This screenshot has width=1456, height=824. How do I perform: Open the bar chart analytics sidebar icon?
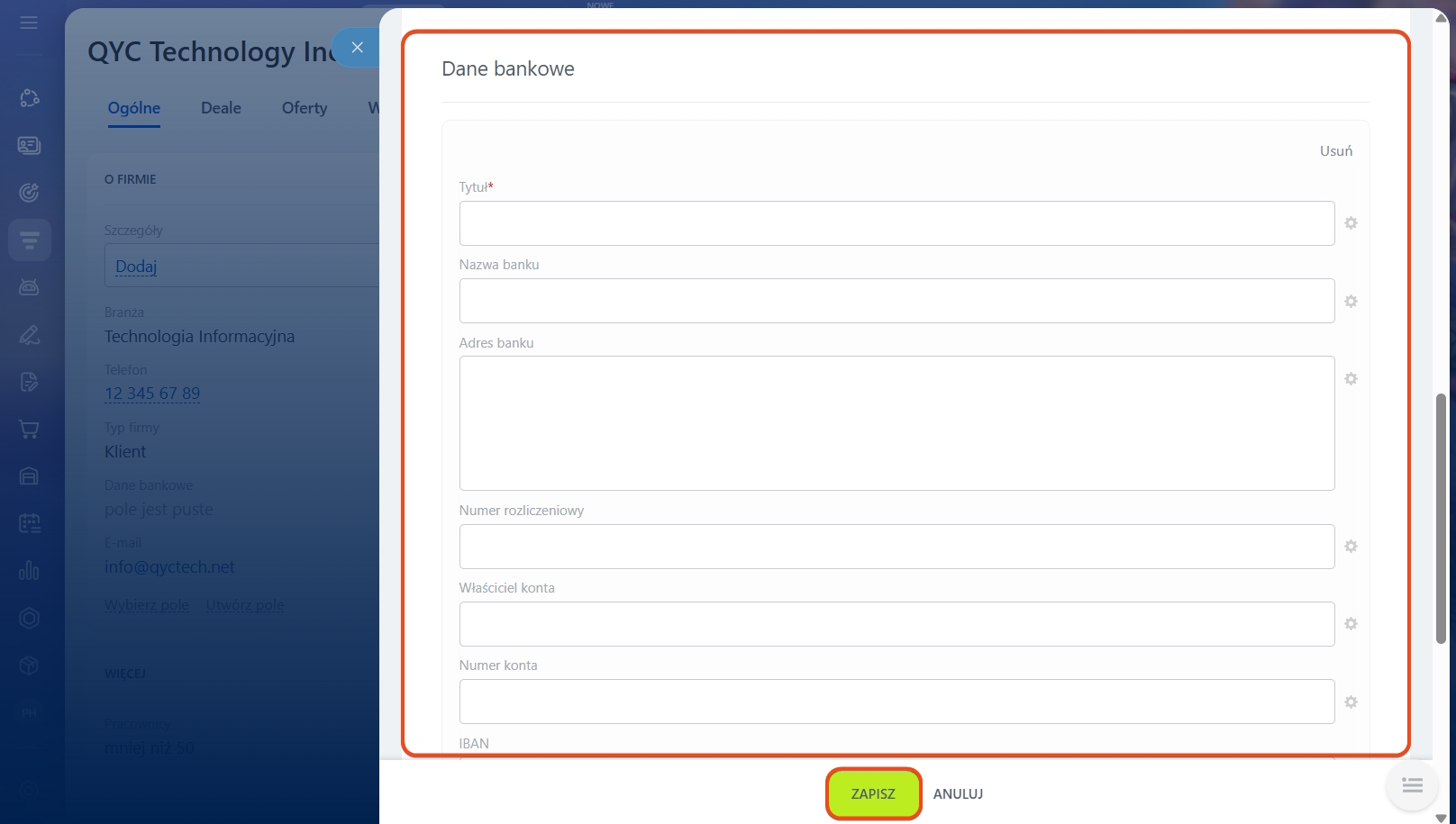tap(29, 570)
